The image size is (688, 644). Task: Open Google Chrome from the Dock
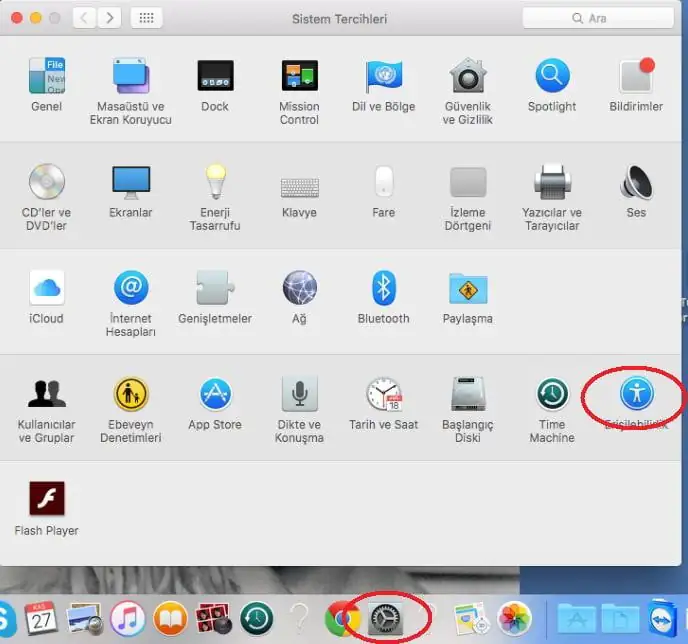(340, 619)
